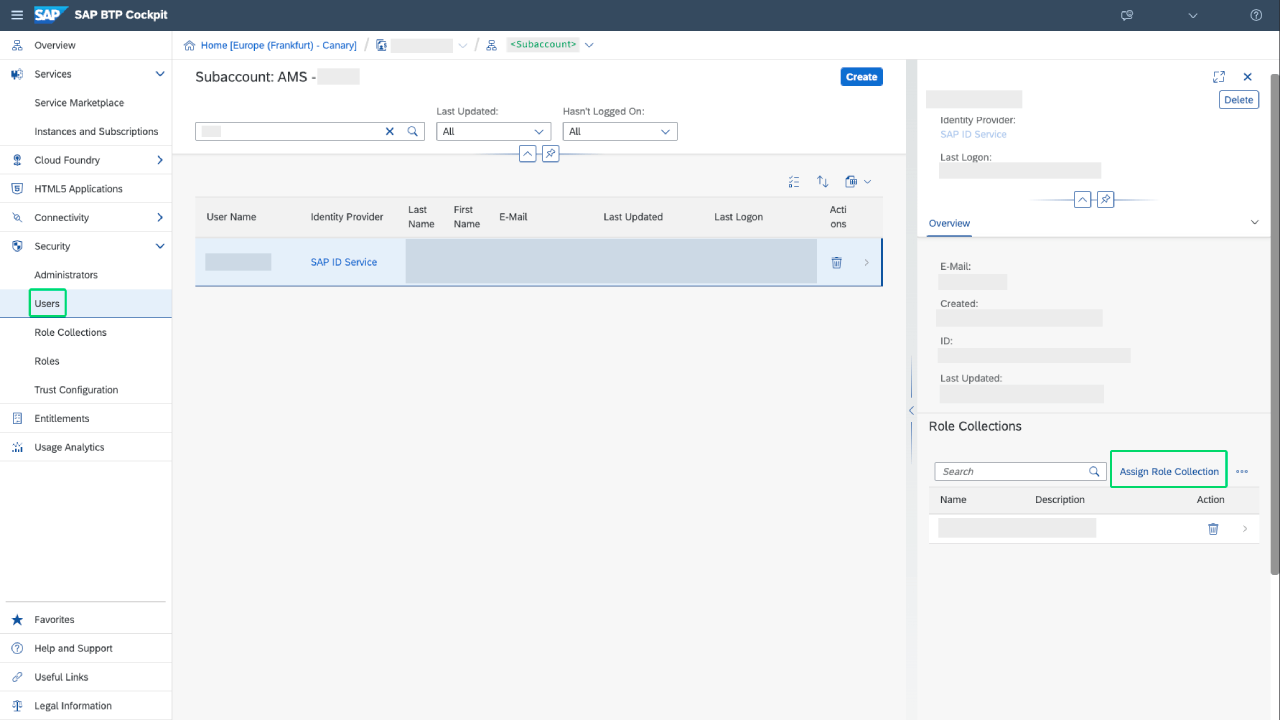Screen dimensions: 1280x720
Task: Expand the Cloud Foundry section chevron
Action: pyautogui.click(x=160, y=160)
